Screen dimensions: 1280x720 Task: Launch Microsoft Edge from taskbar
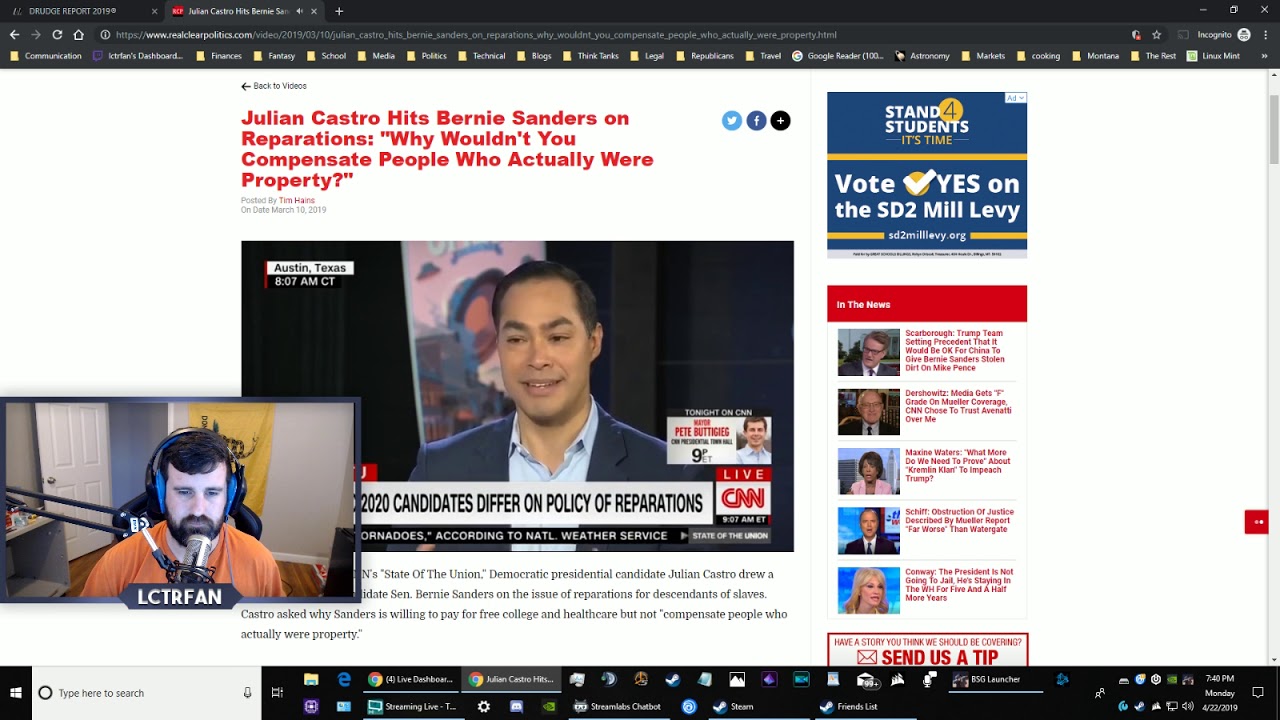click(344, 680)
